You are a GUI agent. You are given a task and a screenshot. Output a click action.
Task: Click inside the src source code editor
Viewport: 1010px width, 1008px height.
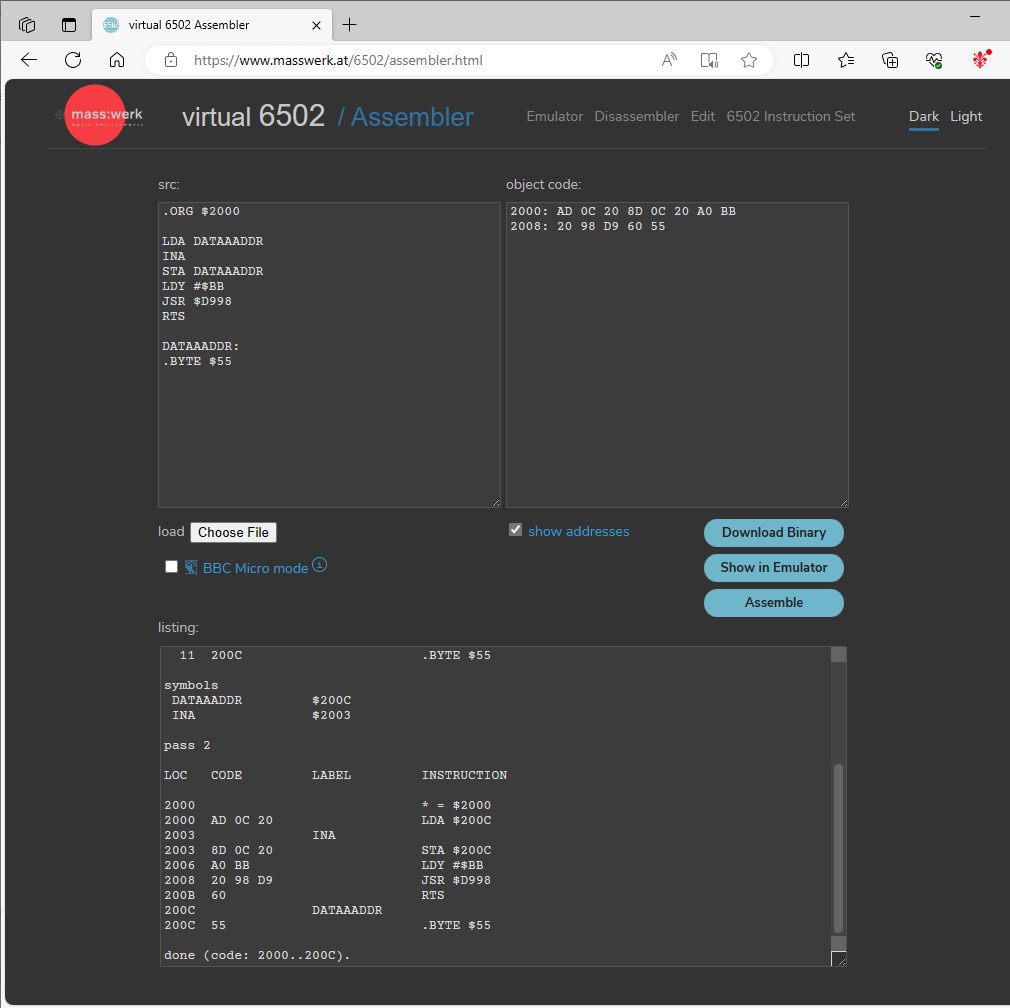pos(329,355)
